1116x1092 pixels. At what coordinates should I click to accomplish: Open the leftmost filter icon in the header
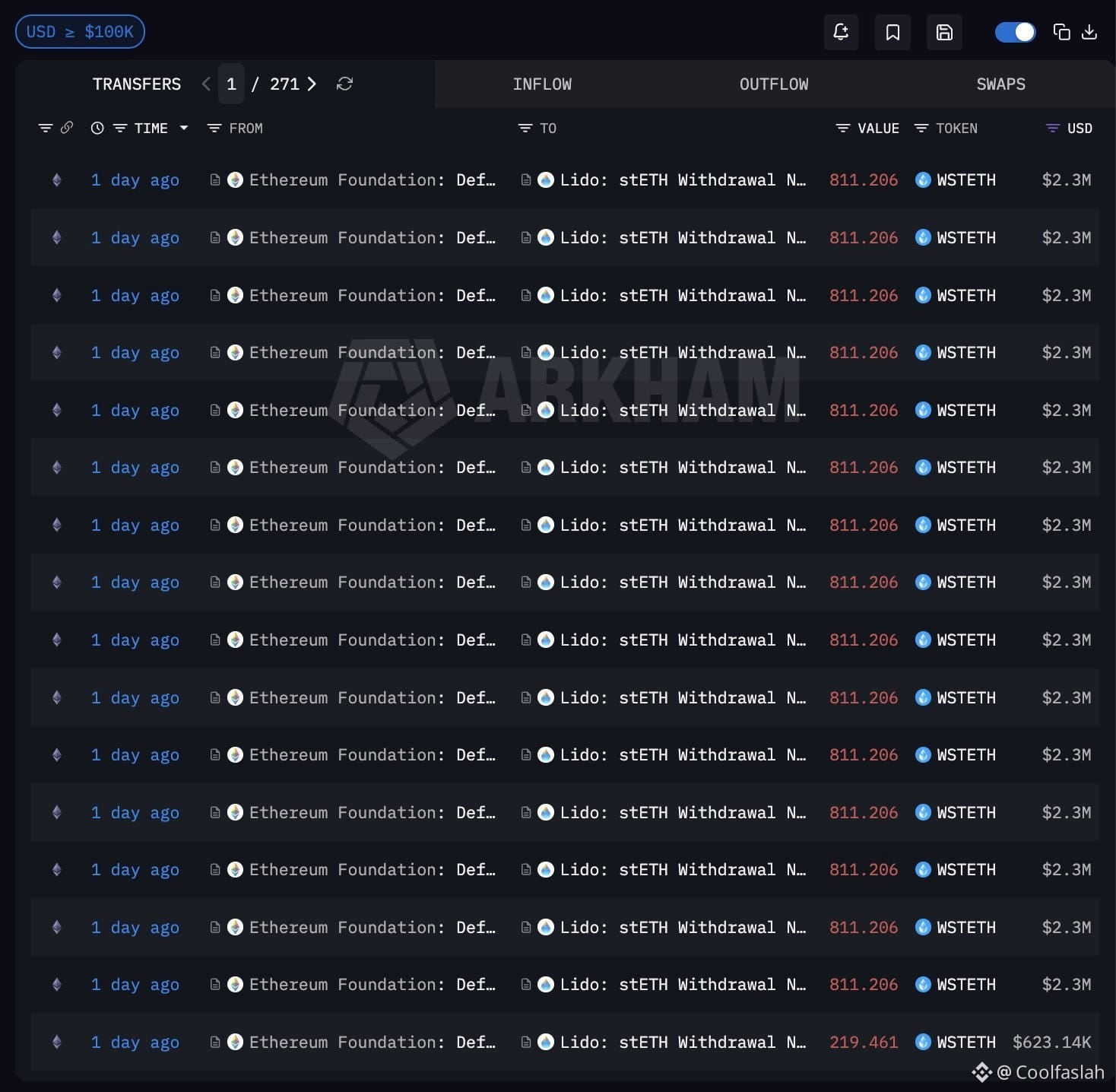[x=46, y=129]
